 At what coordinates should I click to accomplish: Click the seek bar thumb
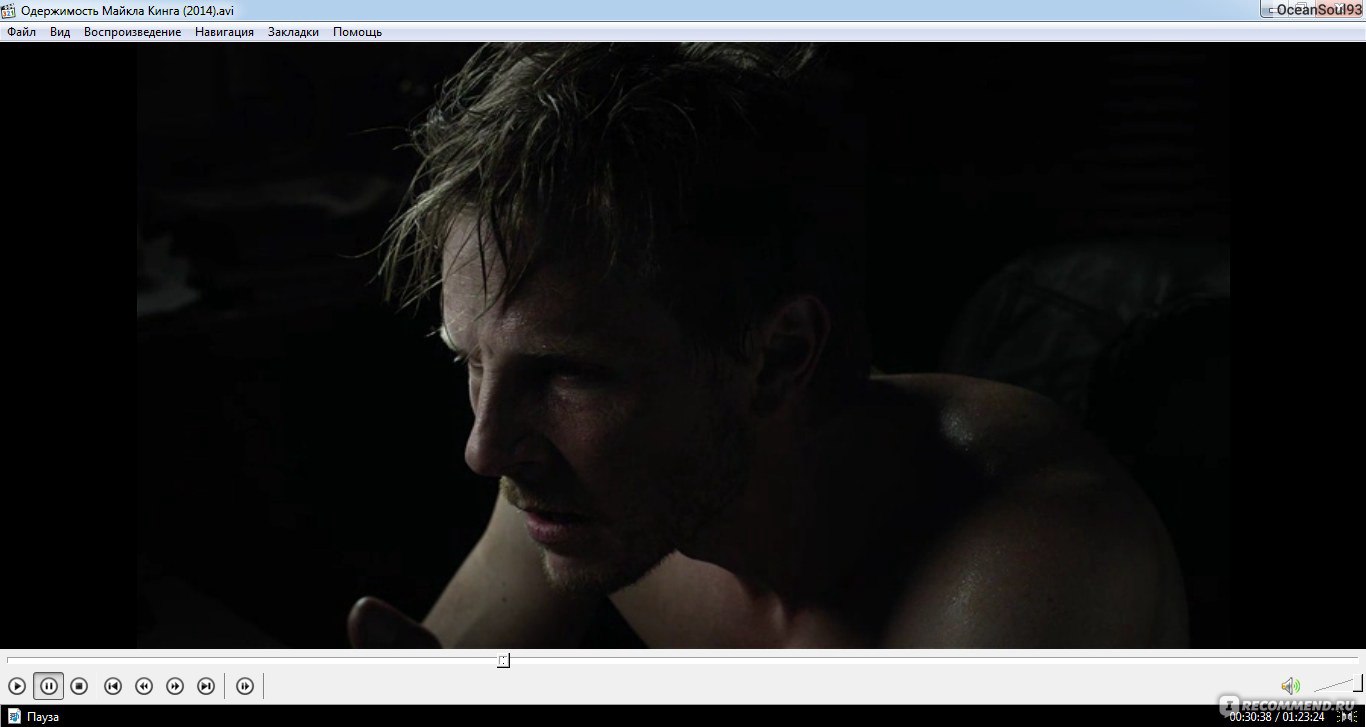pos(503,660)
